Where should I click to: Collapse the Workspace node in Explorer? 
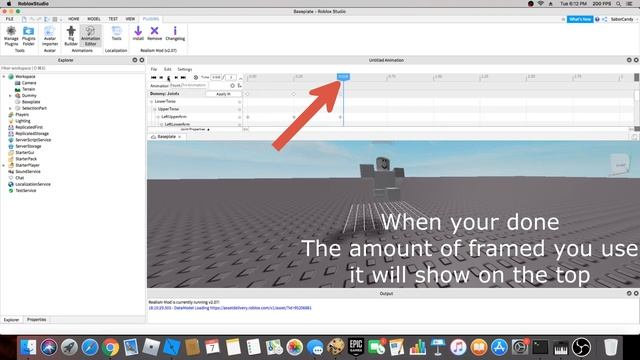[4, 77]
